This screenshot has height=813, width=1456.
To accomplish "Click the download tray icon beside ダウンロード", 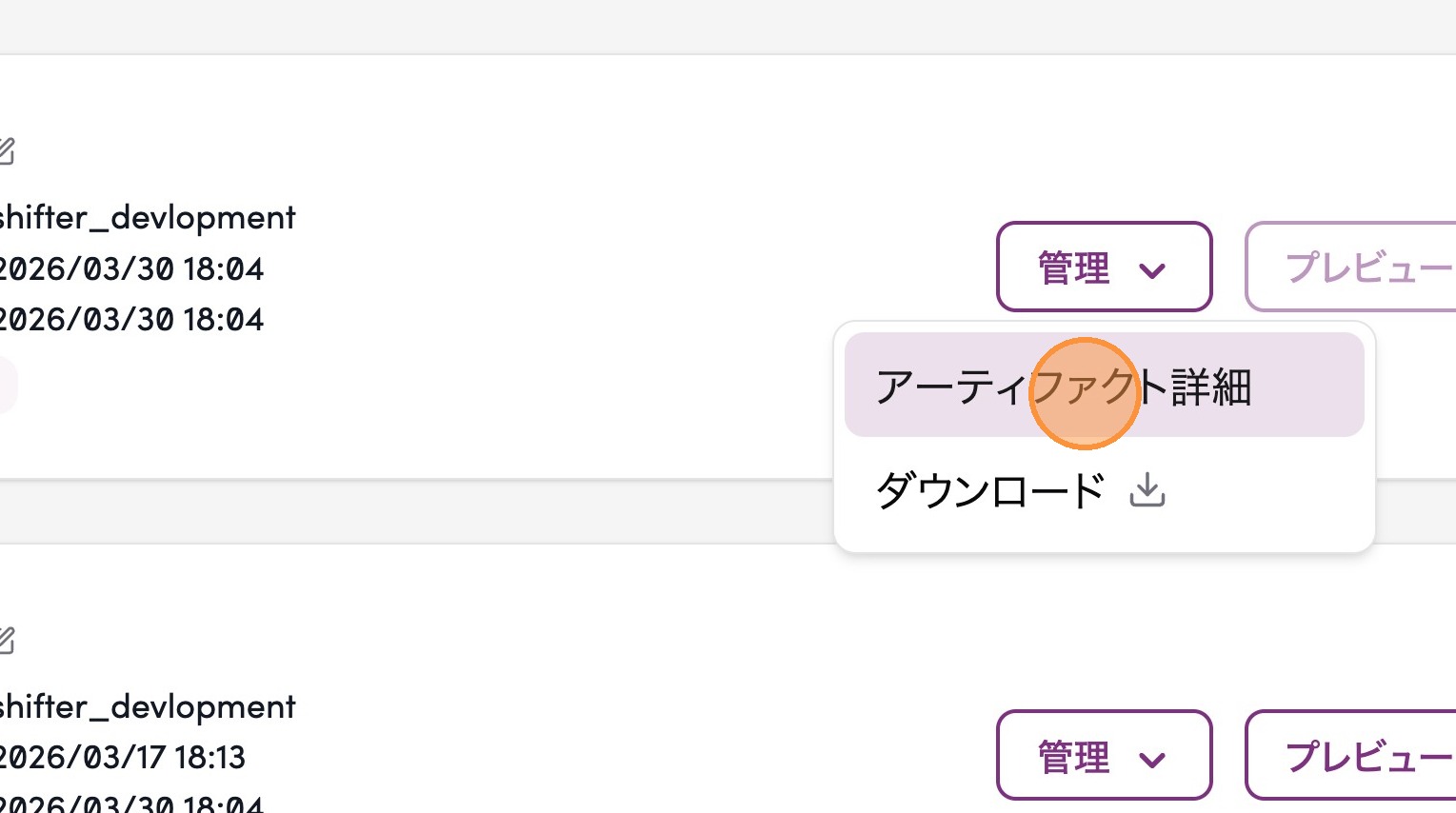I will click(x=1147, y=490).
